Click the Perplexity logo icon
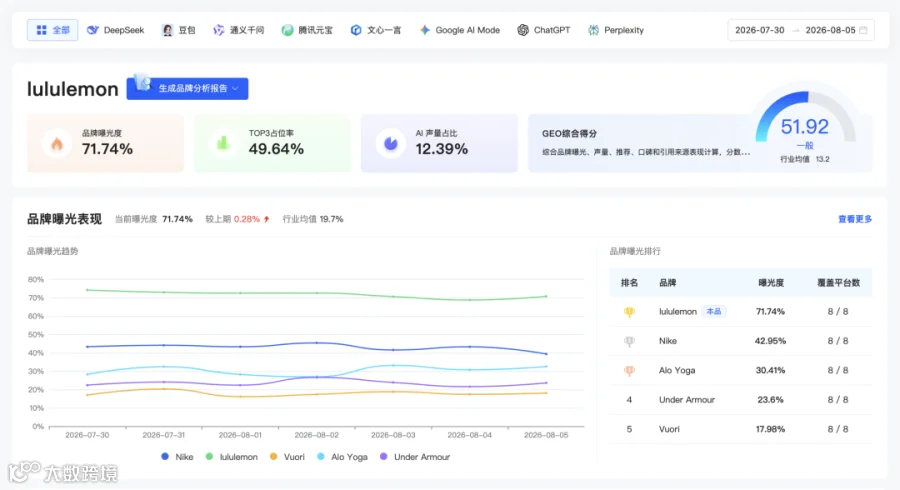 (593, 30)
